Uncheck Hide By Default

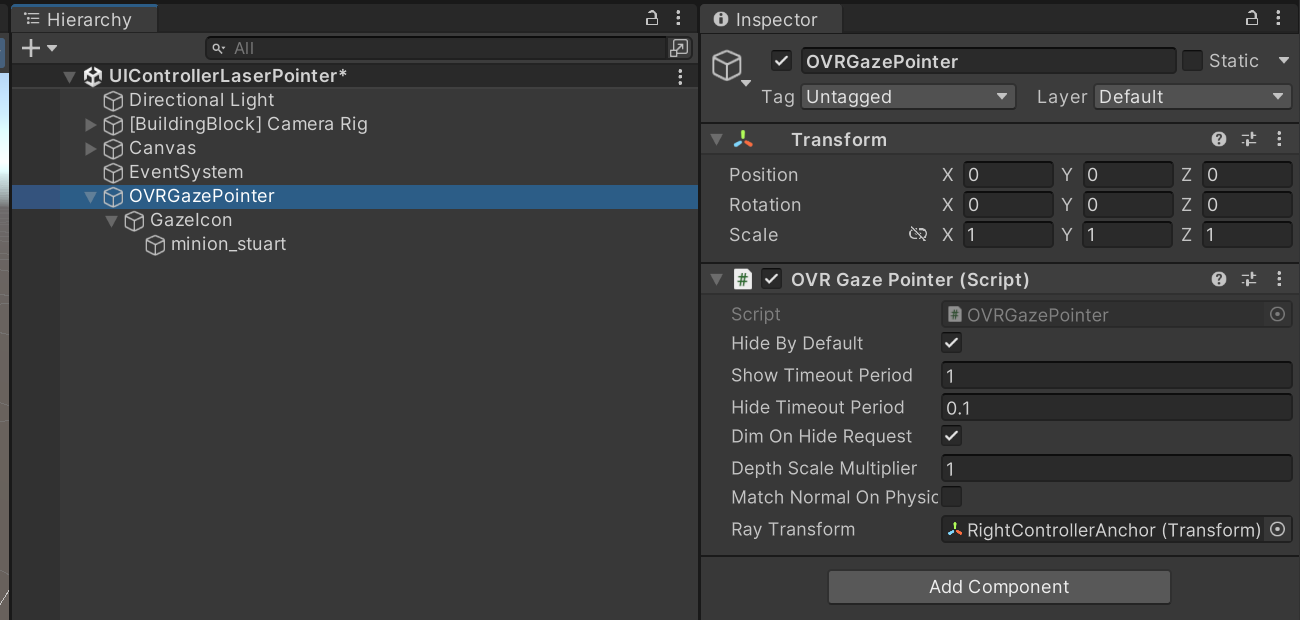(x=951, y=343)
